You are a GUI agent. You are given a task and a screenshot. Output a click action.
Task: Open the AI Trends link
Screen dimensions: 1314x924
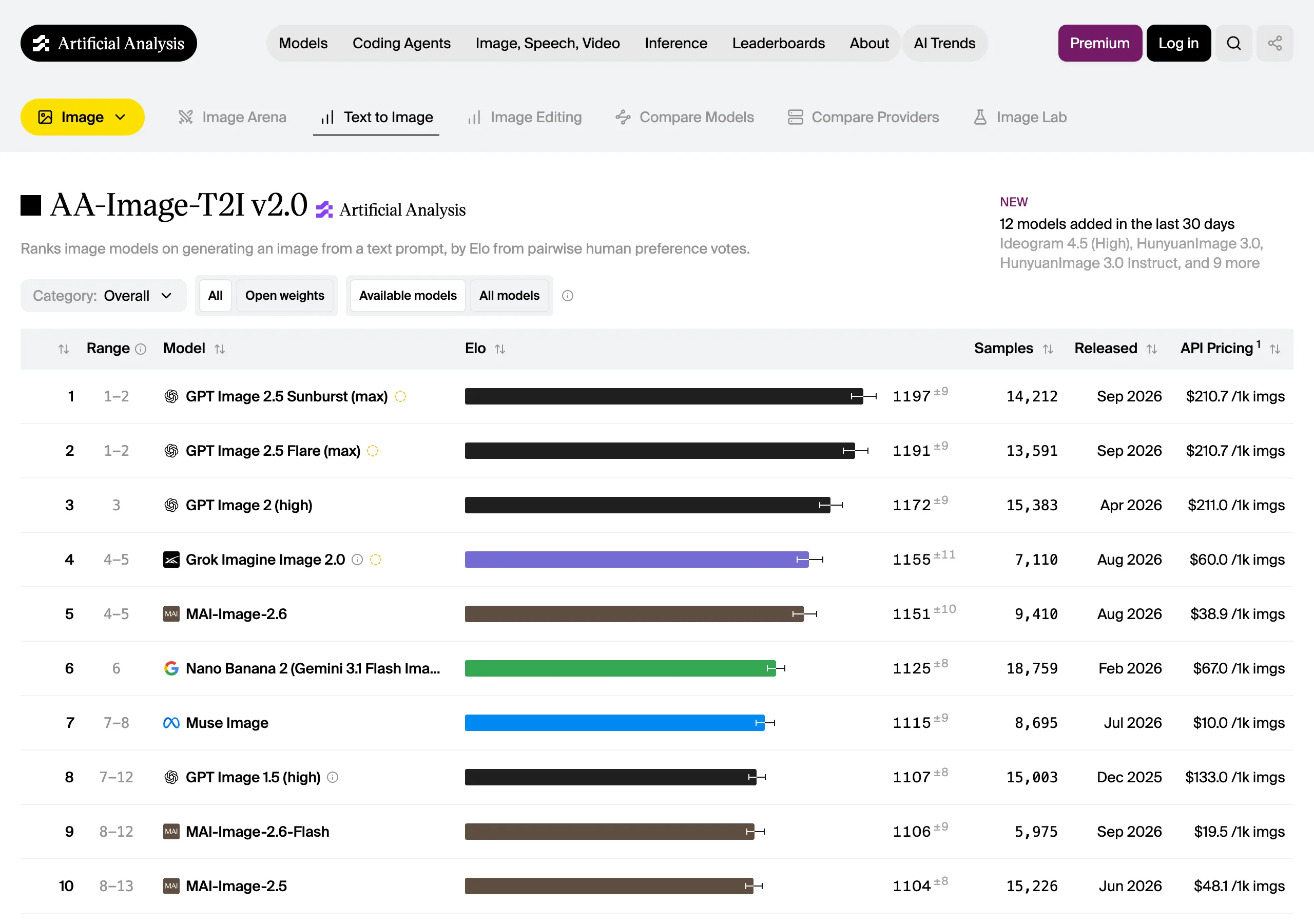(x=944, y=43)
